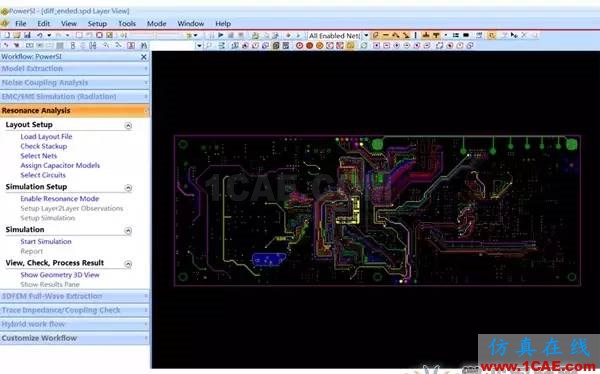Click the Save disk toolbar icon
600x374 pixels.
pos(27,35)
